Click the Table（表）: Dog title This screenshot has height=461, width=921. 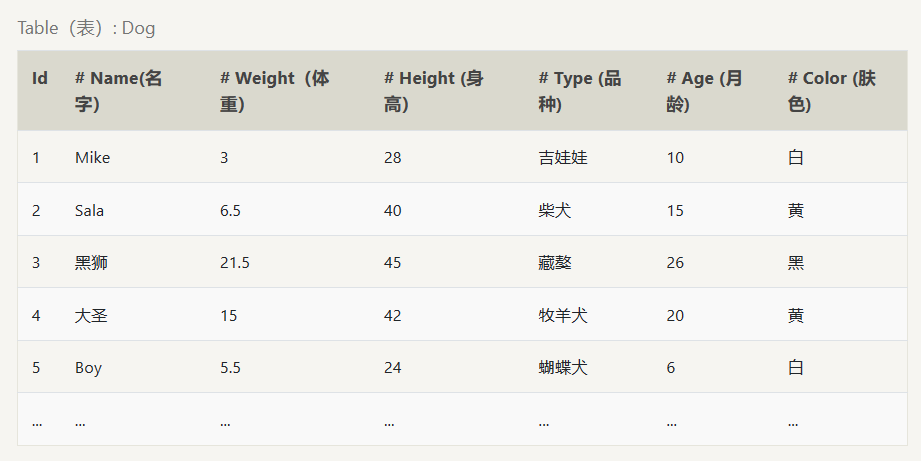tap(86, 28)
